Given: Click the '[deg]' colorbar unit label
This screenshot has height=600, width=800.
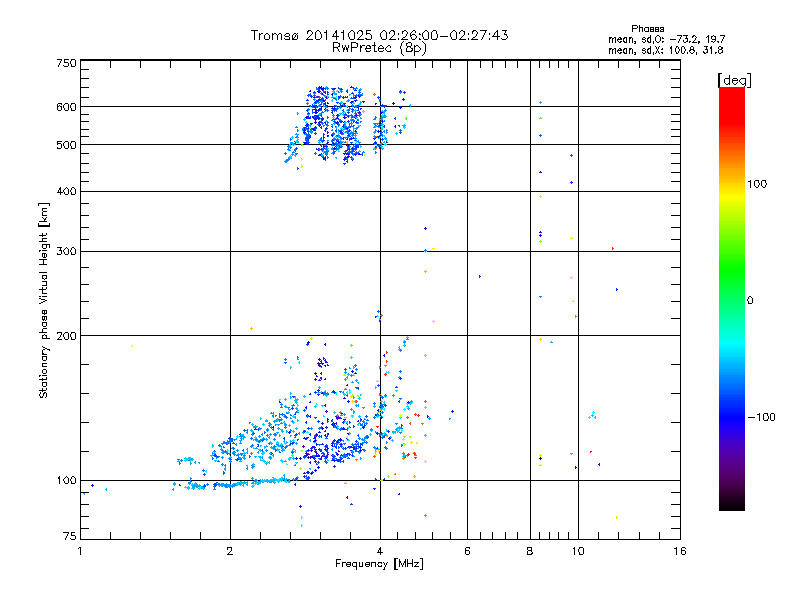Looking at the screenshot, I should (734, 80).
